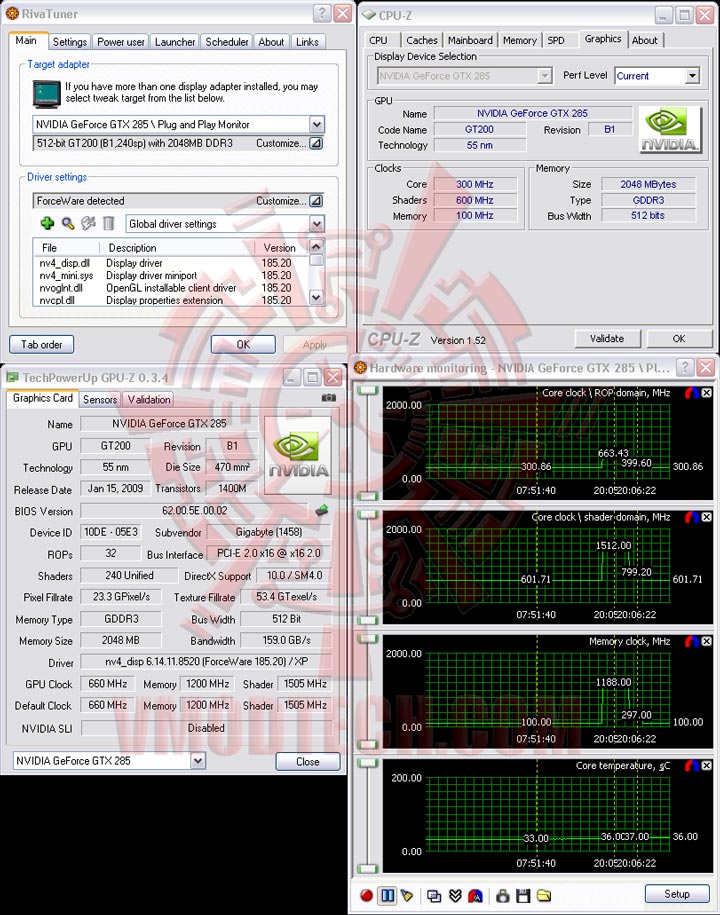
Task: Toggle the blue pause button in Hardware monitoring
Action: click(387, 895)
